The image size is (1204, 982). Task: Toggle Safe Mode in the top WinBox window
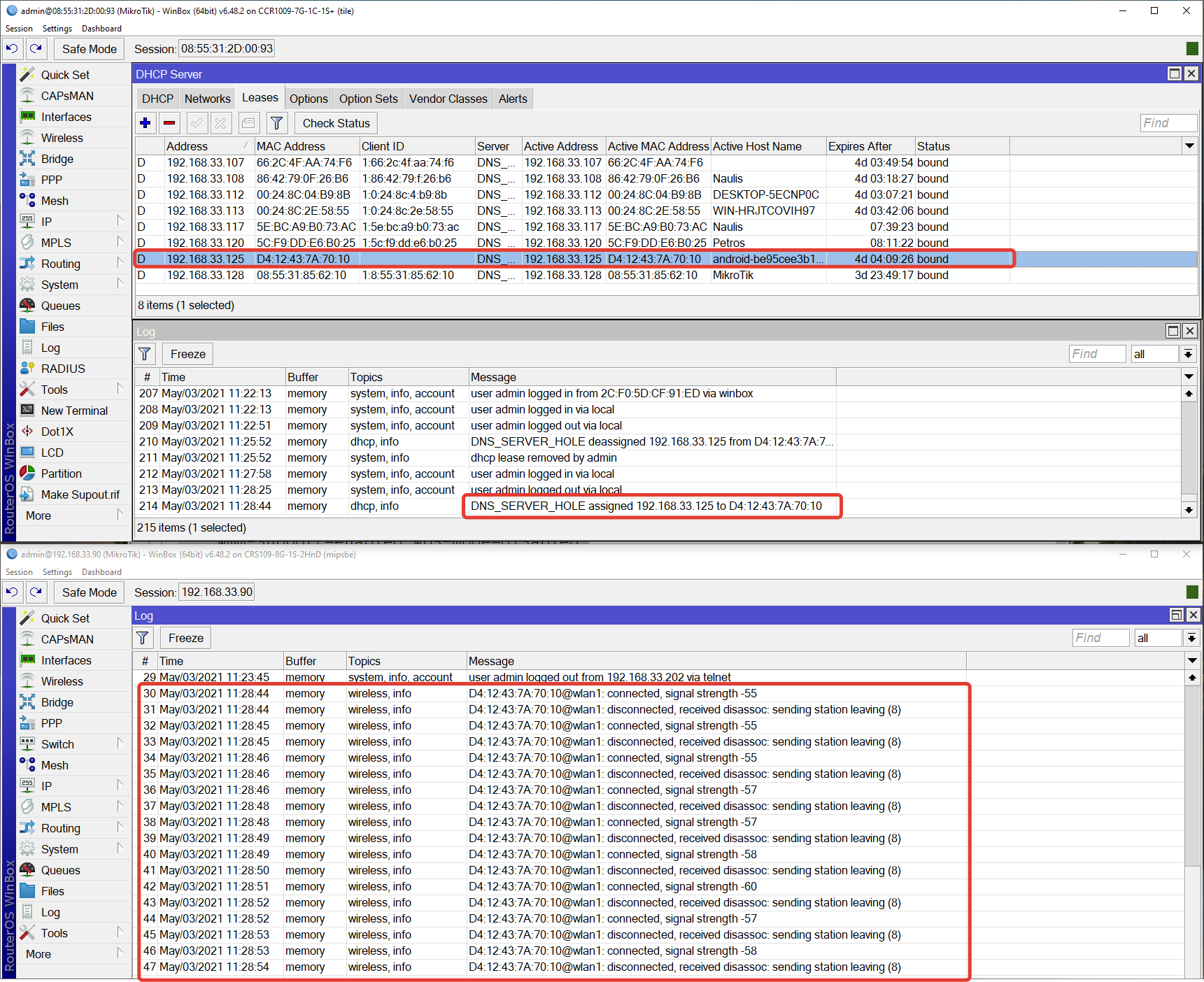[89, 49]
